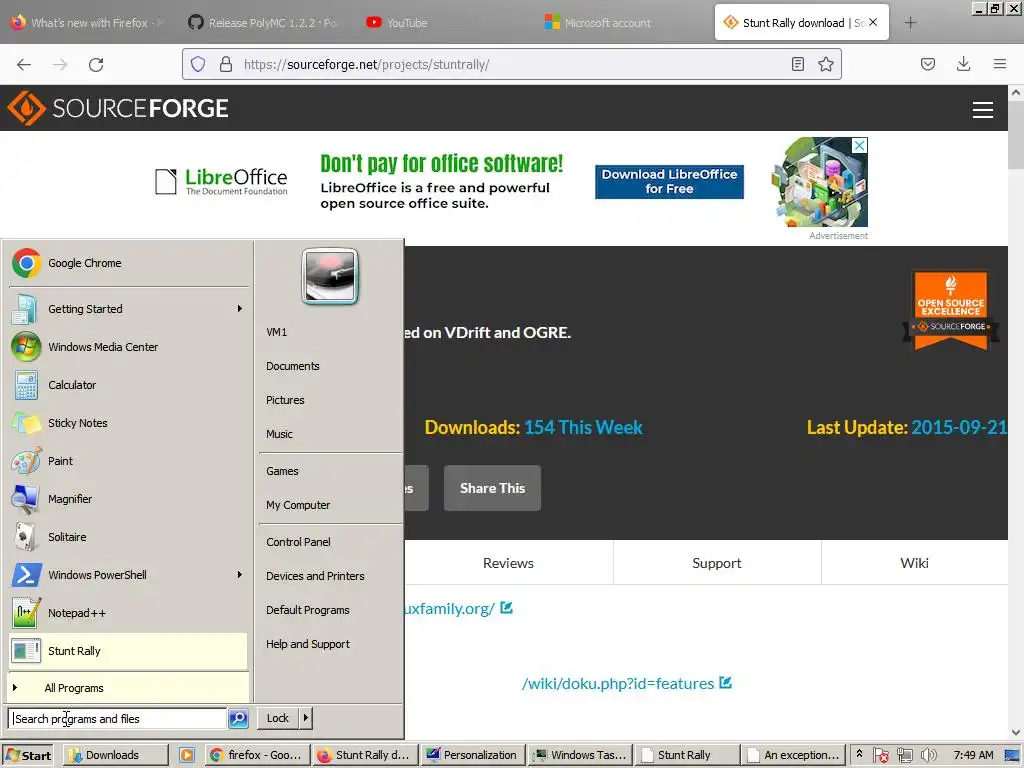Show hidden system tray icons
Screen dimensions: 1024x768
point(859,754)
